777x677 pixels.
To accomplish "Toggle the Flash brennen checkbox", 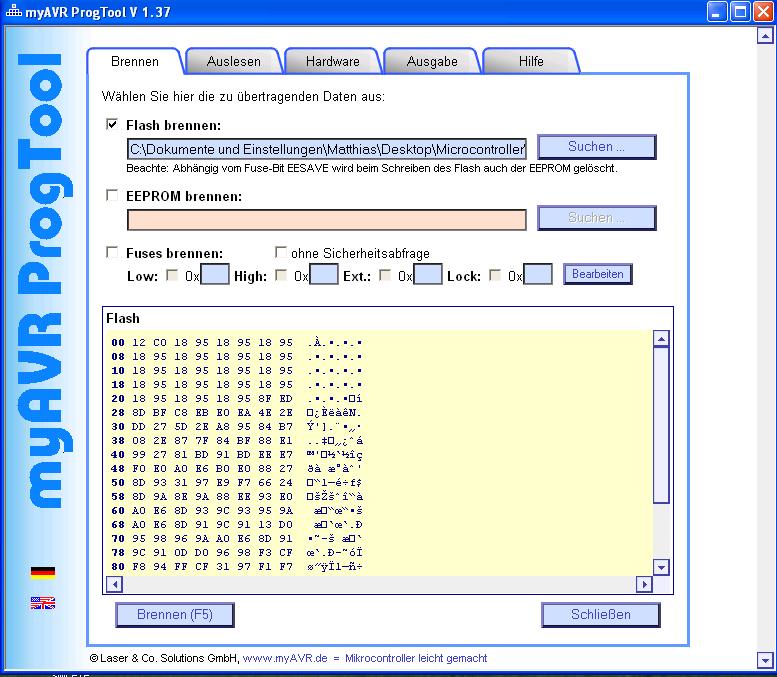I will click(x=112, y=124).
